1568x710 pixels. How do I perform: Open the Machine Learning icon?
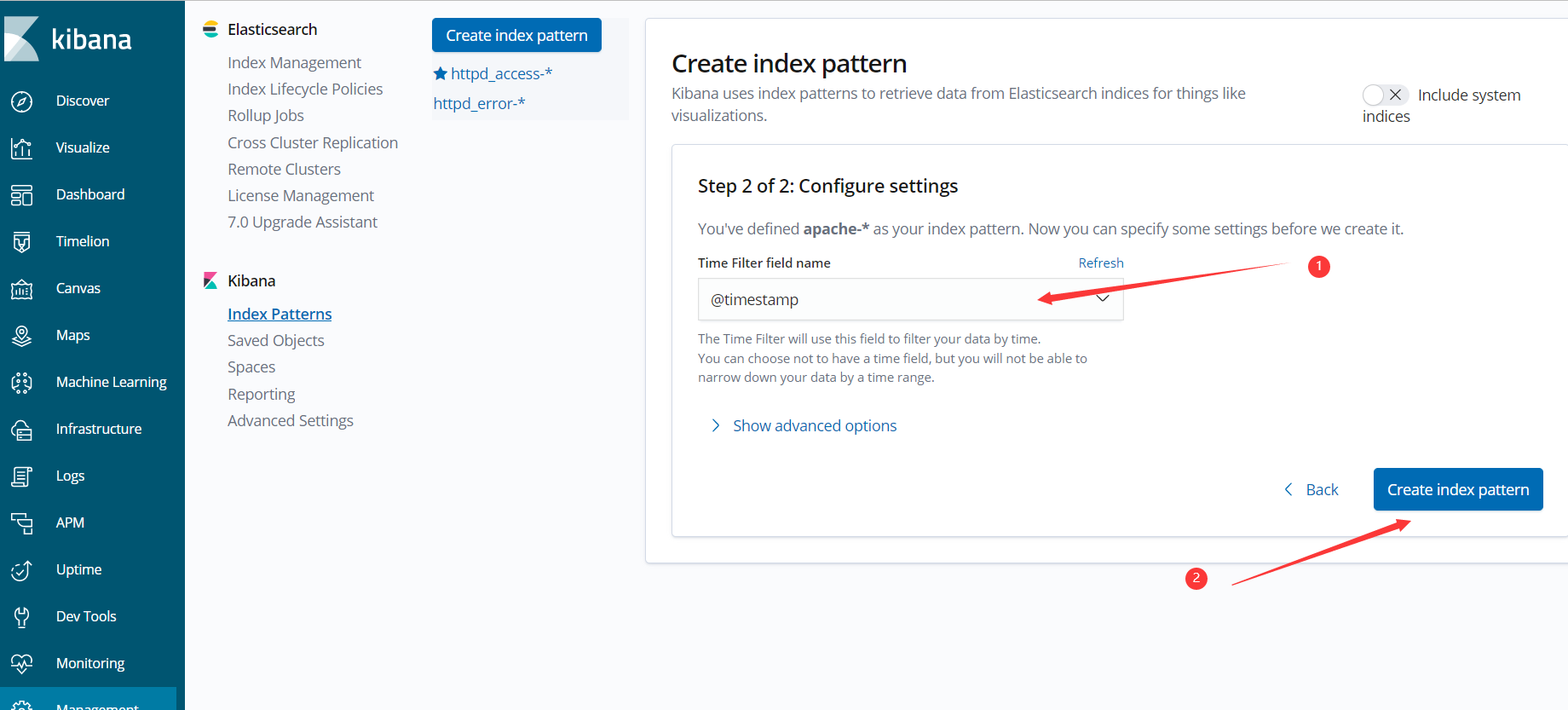pos(22,383)
